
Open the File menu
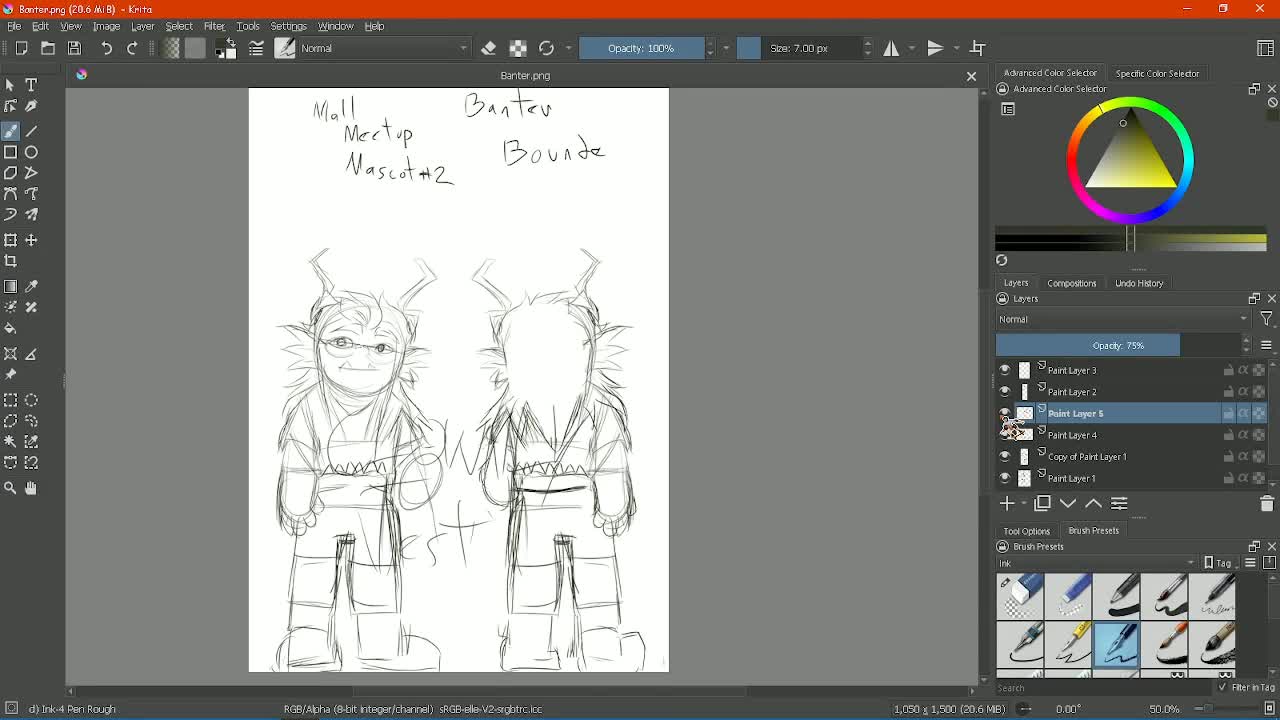coord(14,26)
